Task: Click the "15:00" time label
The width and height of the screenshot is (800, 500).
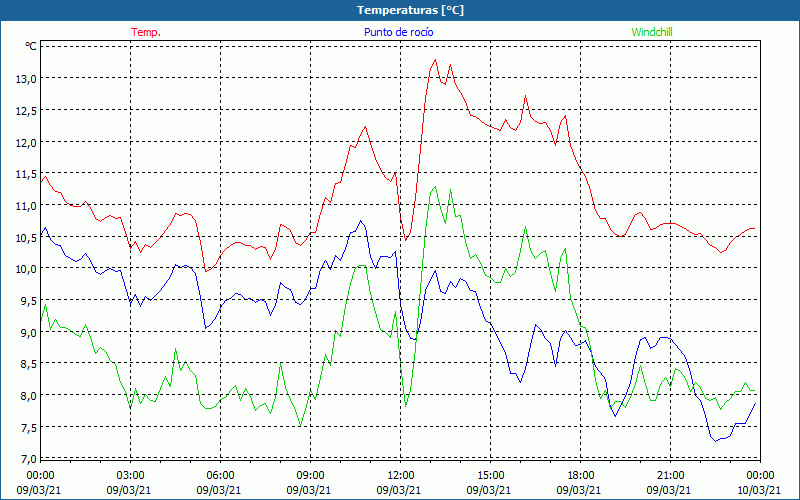Action: pos(490,476)
